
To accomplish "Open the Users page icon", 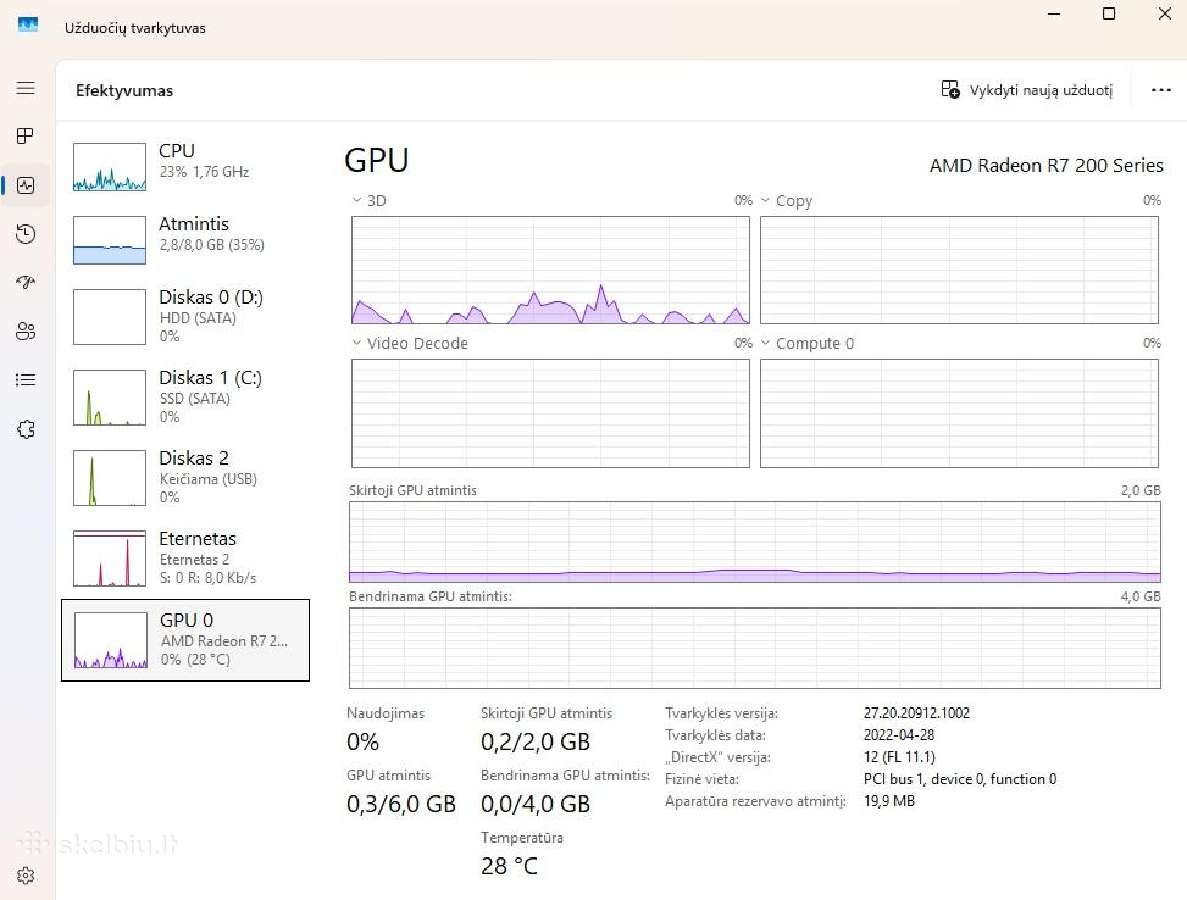I will tap(26, 331).
